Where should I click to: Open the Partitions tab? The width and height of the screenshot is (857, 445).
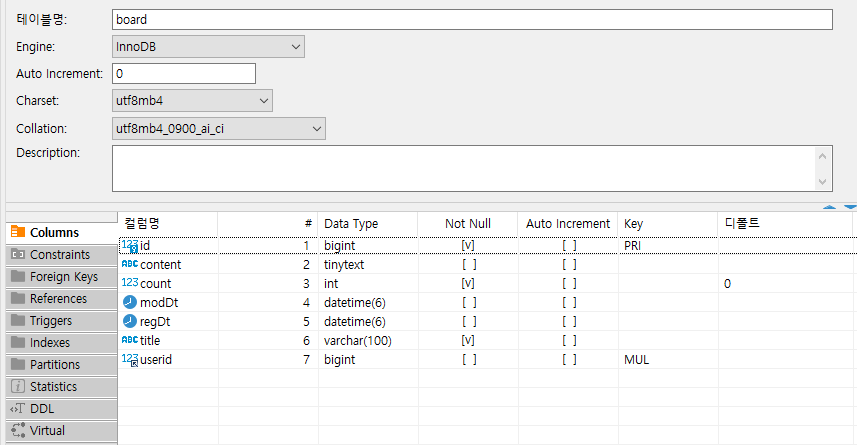click(62, 364)
